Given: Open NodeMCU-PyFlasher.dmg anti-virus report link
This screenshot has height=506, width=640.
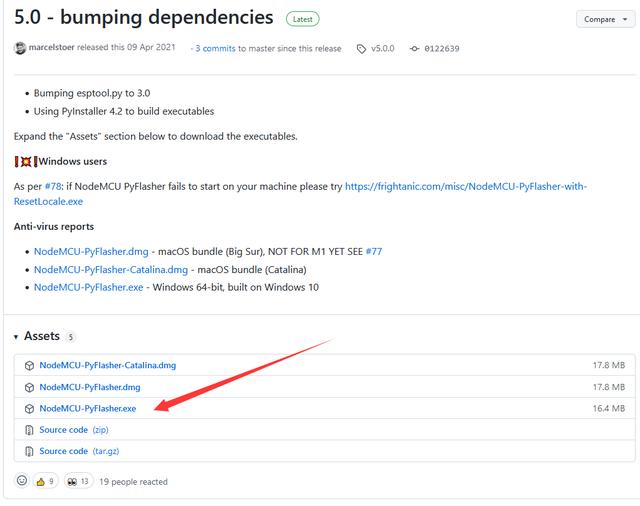Looking at the screenshot, I should [91, 252].
